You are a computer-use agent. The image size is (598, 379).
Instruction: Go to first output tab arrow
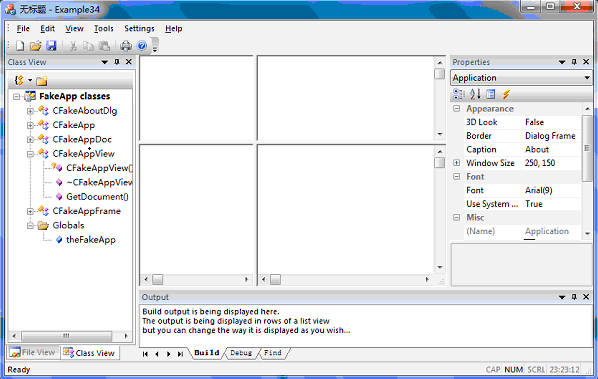pos(145,354)
